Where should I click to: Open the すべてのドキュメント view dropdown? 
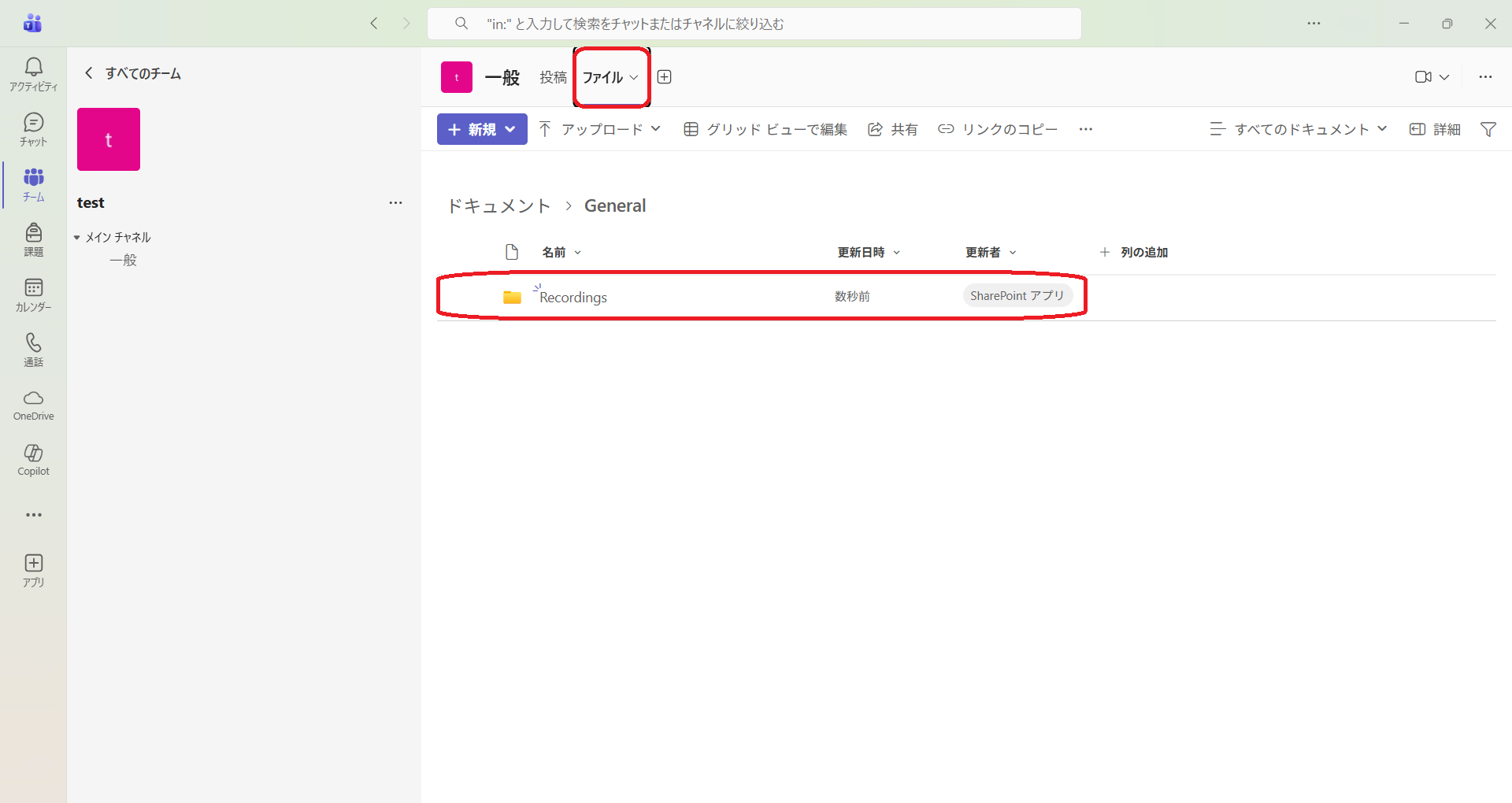click(1299, 129)
